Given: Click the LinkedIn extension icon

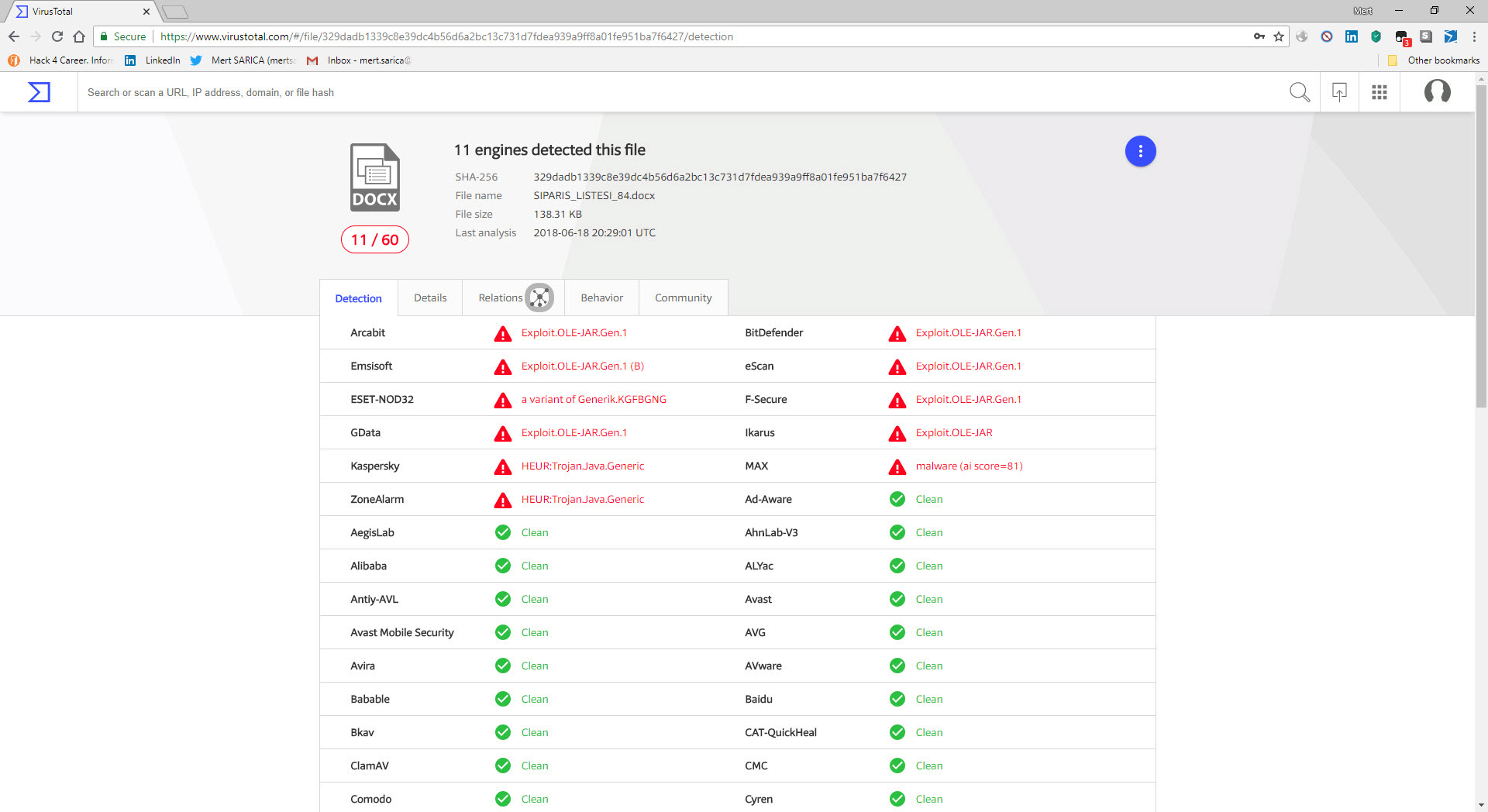Looking at the screenshot, I should (x=1352, y=36).
